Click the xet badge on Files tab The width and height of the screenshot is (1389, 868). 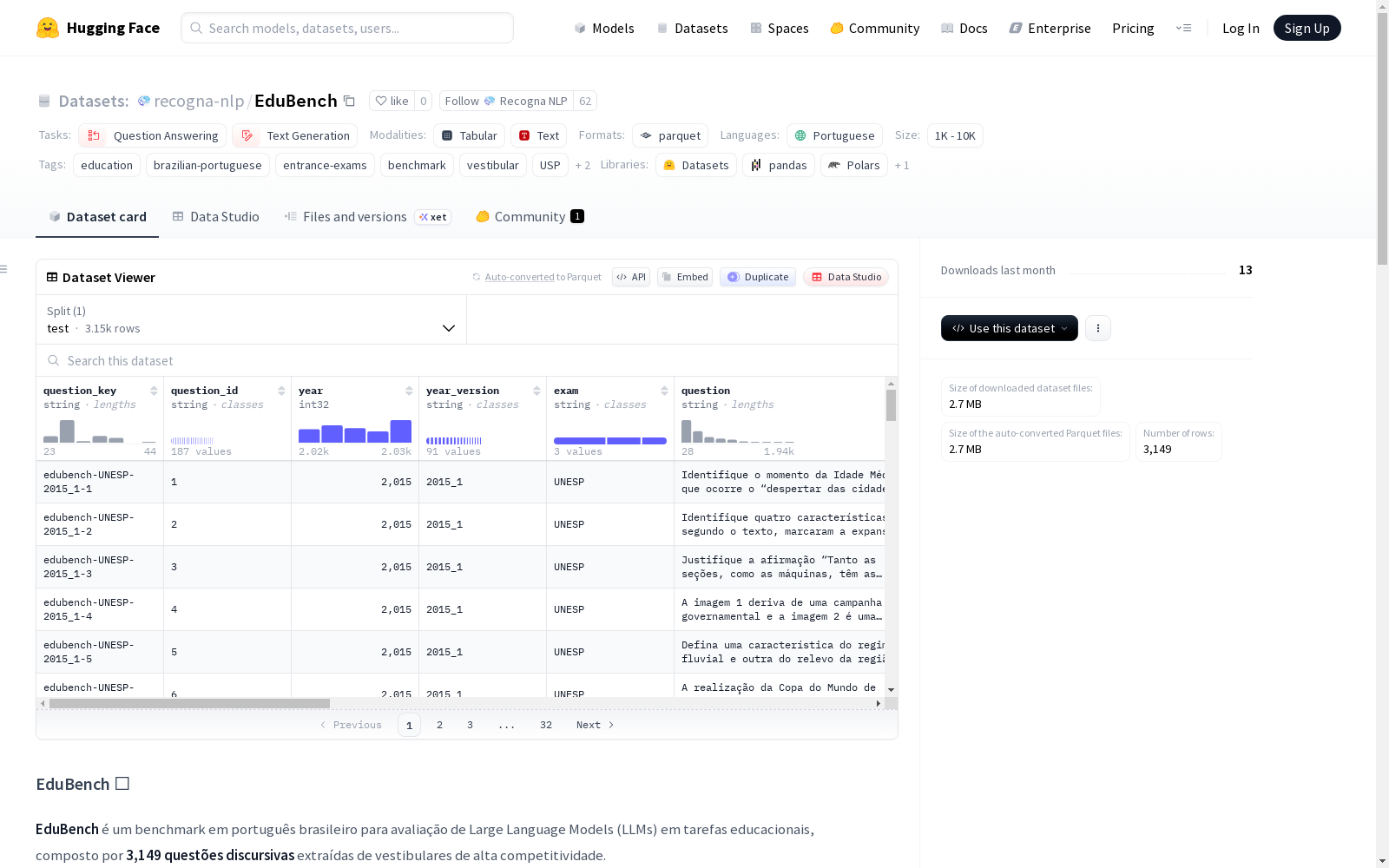pyautogui.click(x=433, y=217)
